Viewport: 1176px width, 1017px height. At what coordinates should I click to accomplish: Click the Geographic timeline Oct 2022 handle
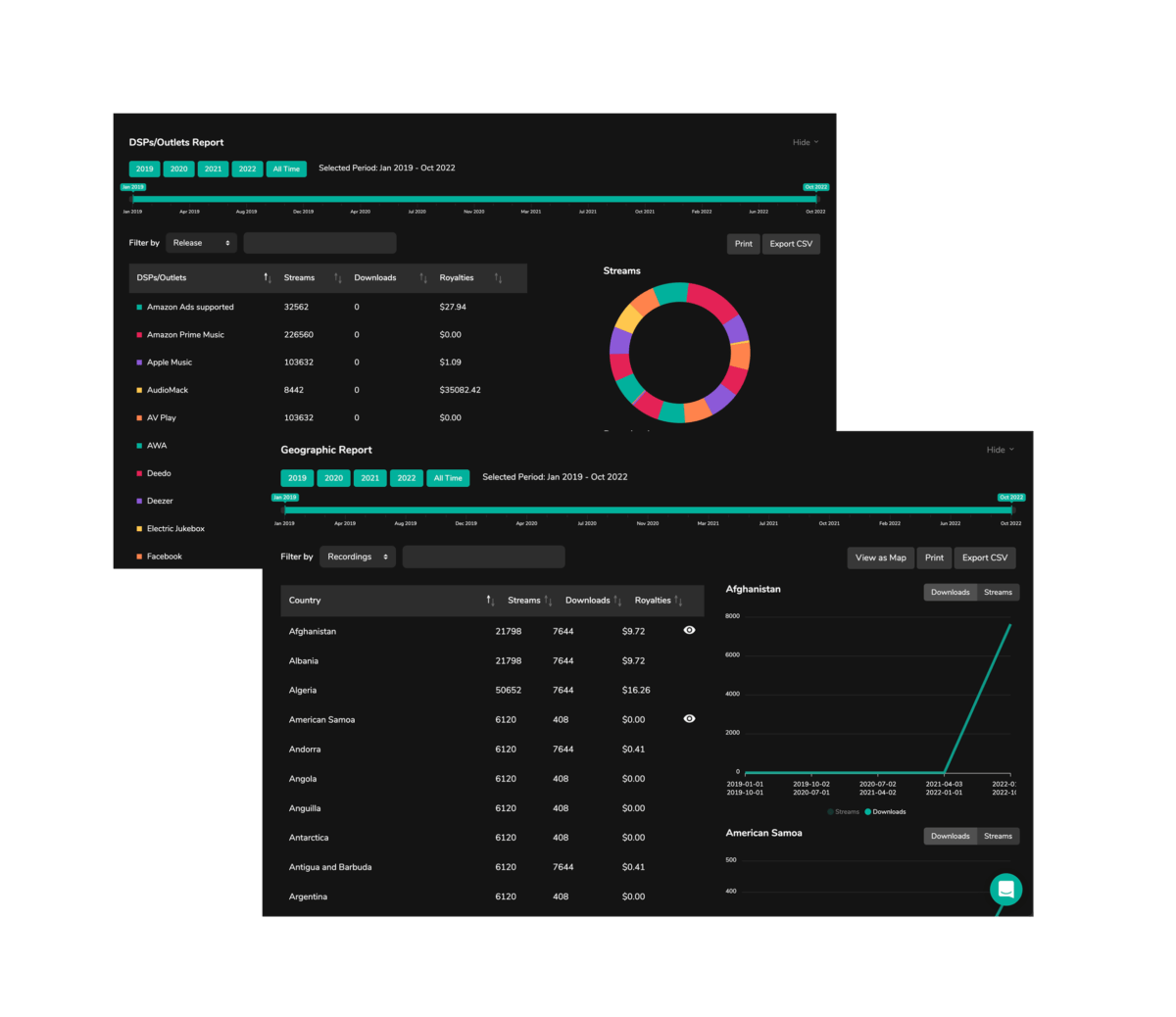click(x=1011, y=508)
